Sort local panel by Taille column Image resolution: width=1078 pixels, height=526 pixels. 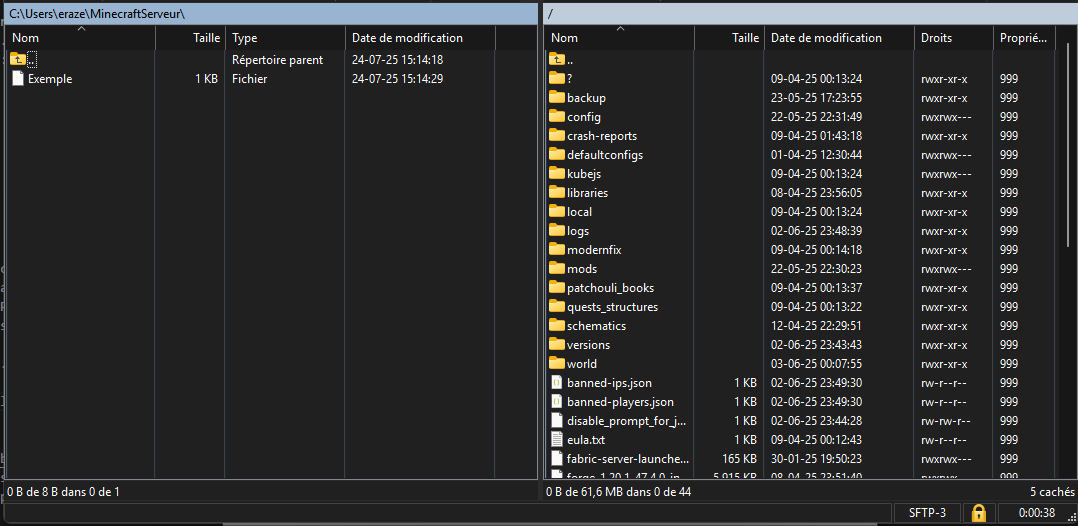(x=190, y=38)
